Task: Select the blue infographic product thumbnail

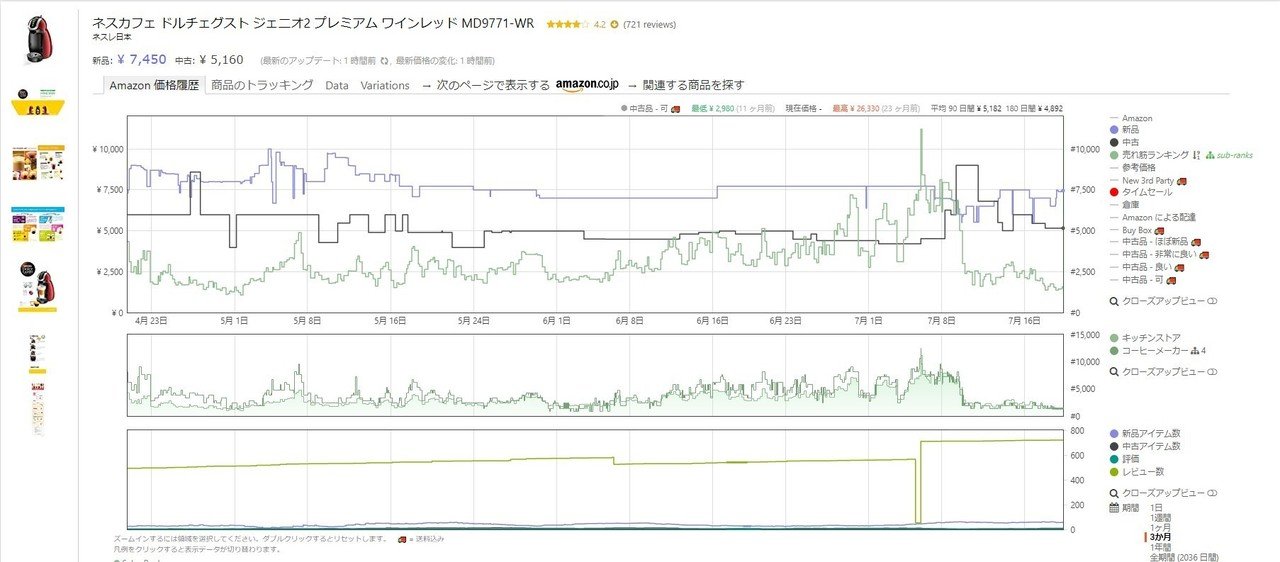Action: 38,224
